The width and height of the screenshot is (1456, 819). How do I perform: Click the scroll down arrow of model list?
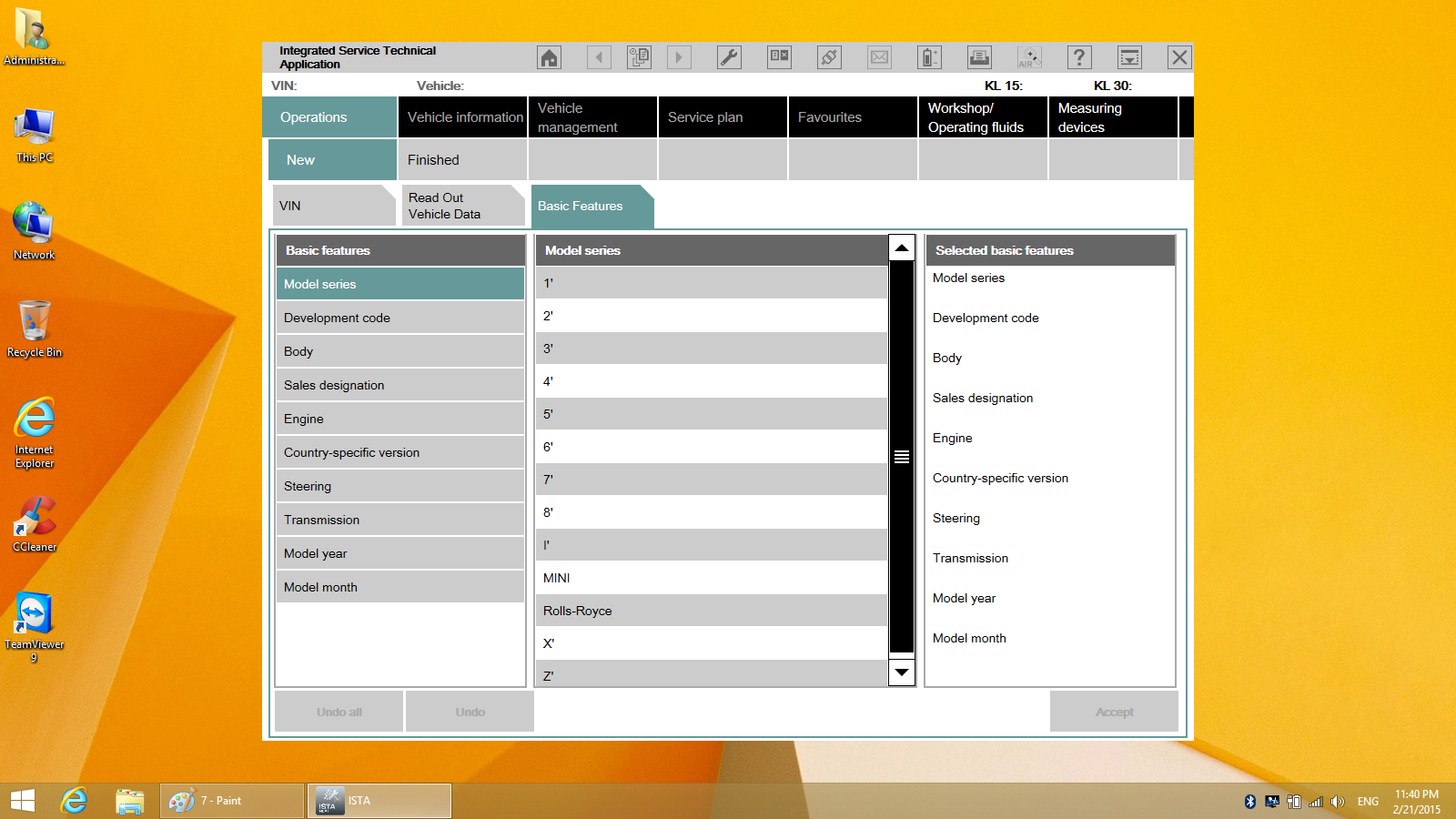[x=902, y=672]
